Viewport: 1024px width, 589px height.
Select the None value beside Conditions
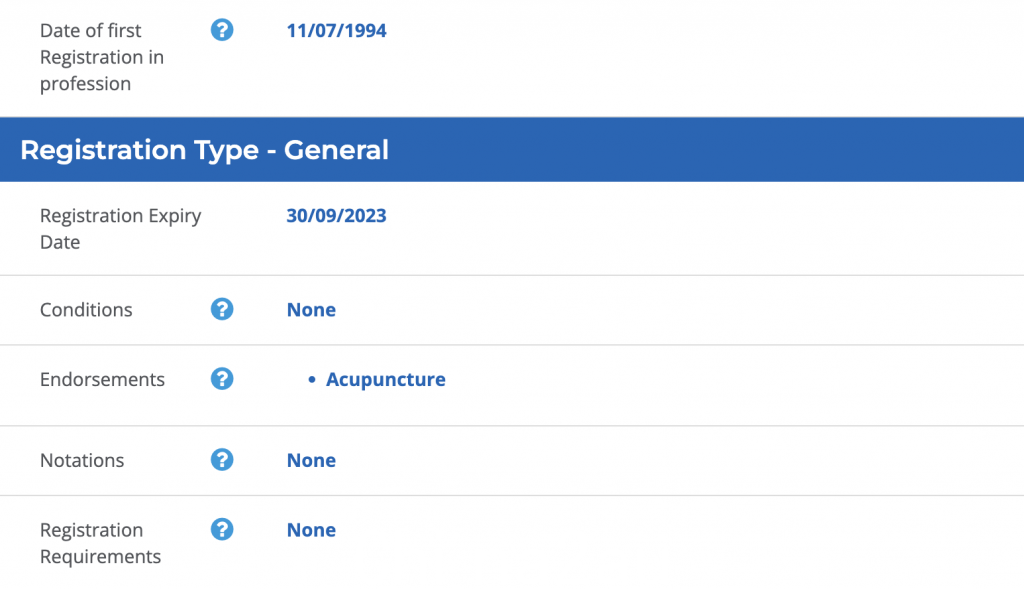[311, 310]
